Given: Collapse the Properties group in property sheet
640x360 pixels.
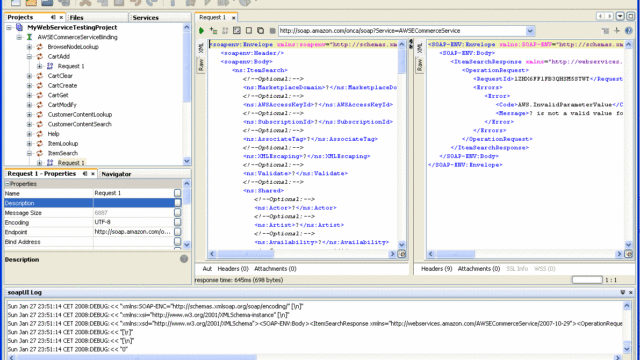Looking at the screenshot, I should (x=7, y=184).
